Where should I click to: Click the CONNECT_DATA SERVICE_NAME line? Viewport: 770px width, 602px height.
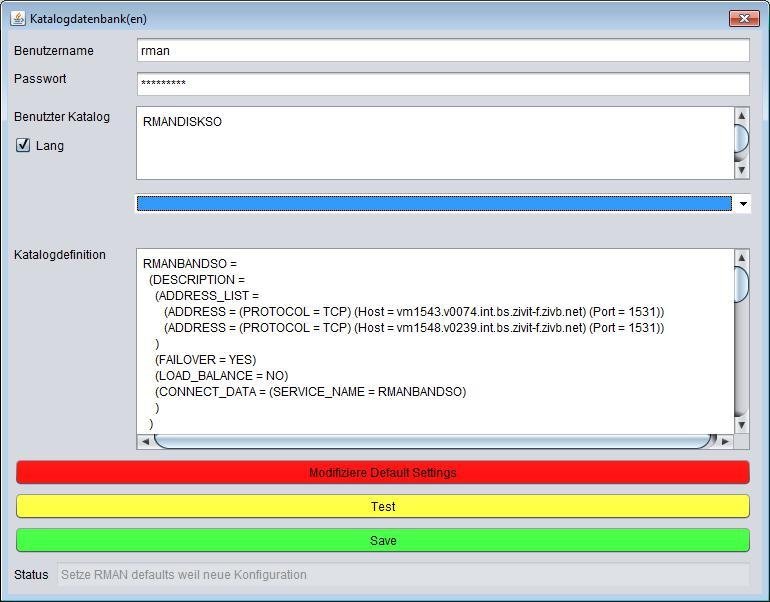click(x=310, y=392)
